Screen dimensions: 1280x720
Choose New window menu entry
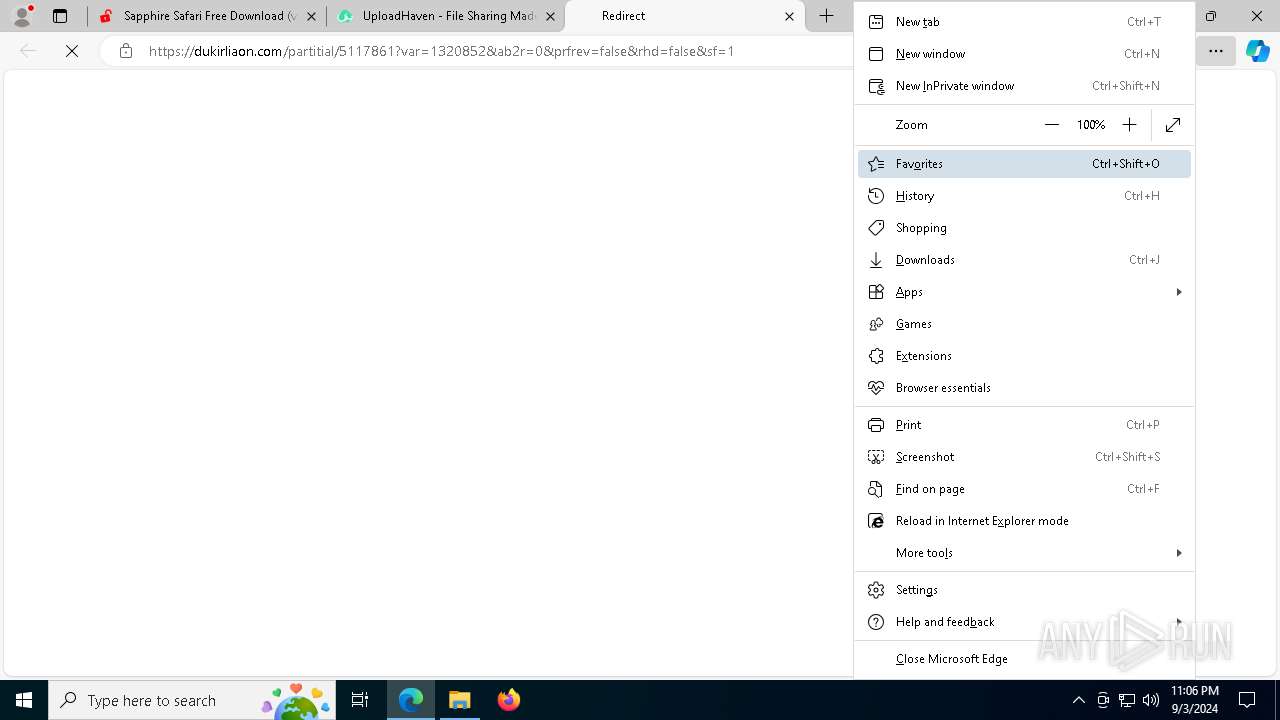(x=1024, y=54)
